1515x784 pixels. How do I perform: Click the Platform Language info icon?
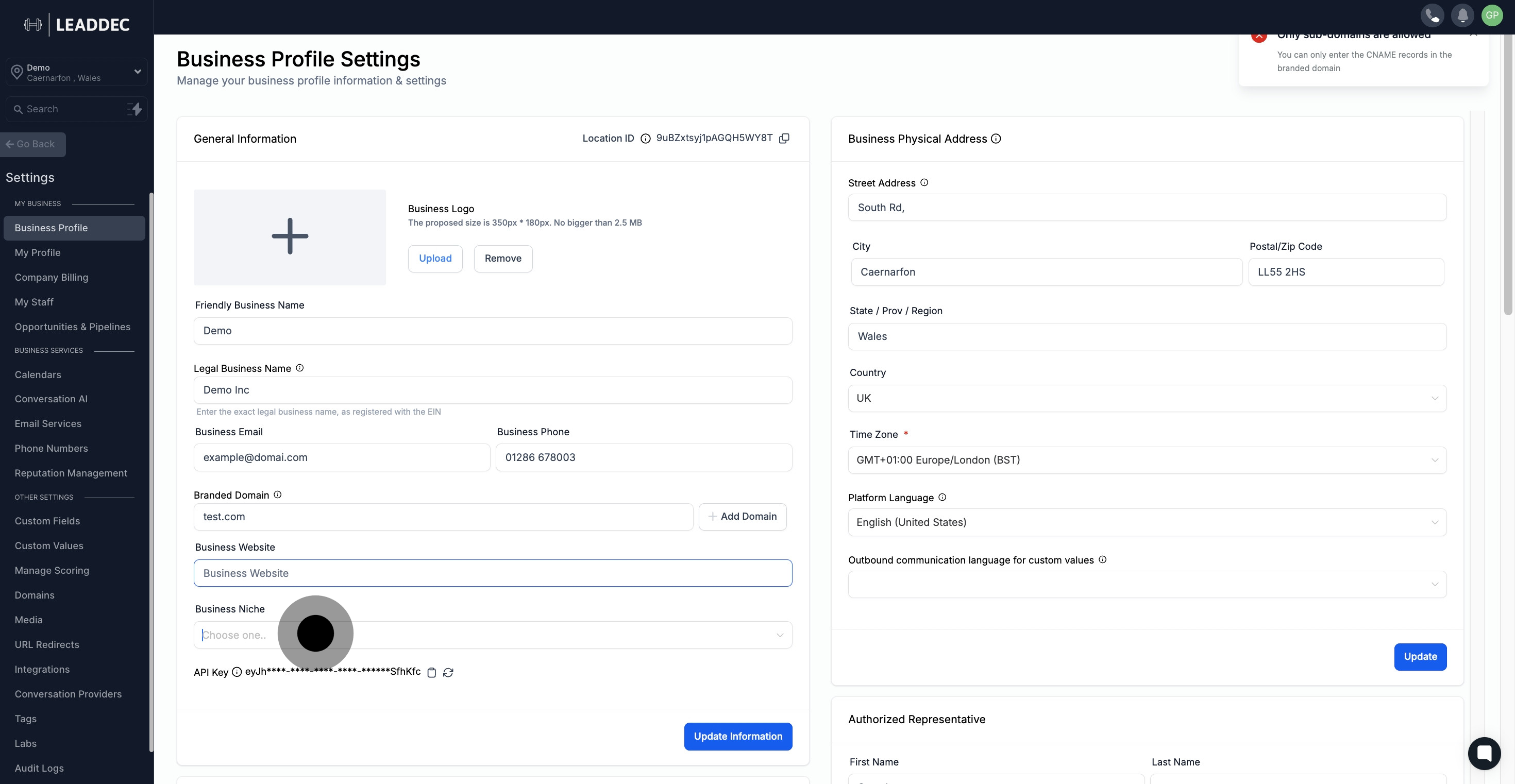click(942, 497)
